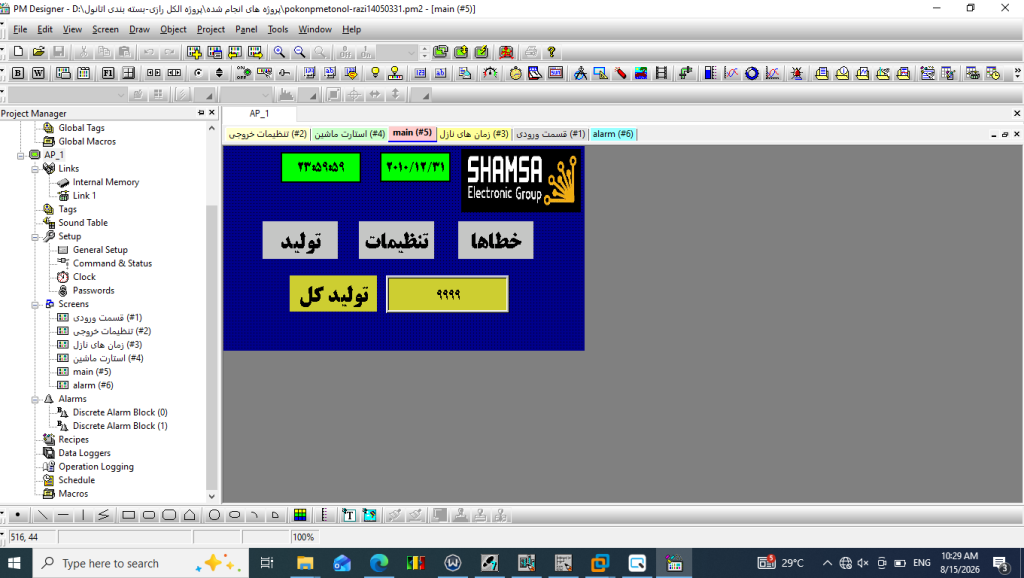Collapse the AP_1 tree node
The width and height of the screenshot is (1024, 578).
[x=21, y=155]
